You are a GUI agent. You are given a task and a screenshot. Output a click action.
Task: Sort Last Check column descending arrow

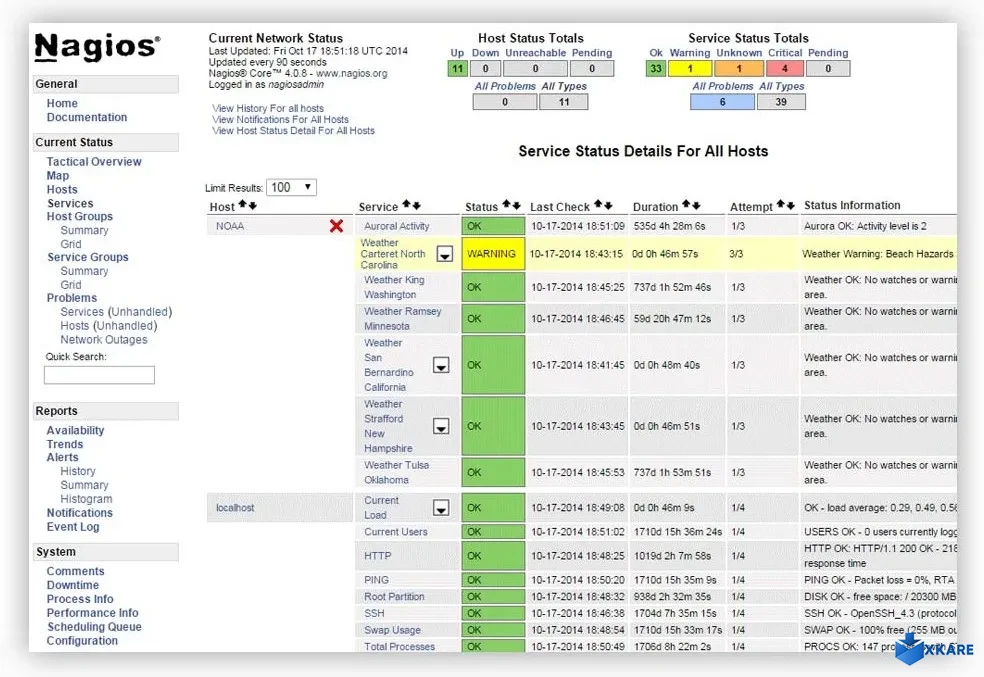(x=608, y=205)
